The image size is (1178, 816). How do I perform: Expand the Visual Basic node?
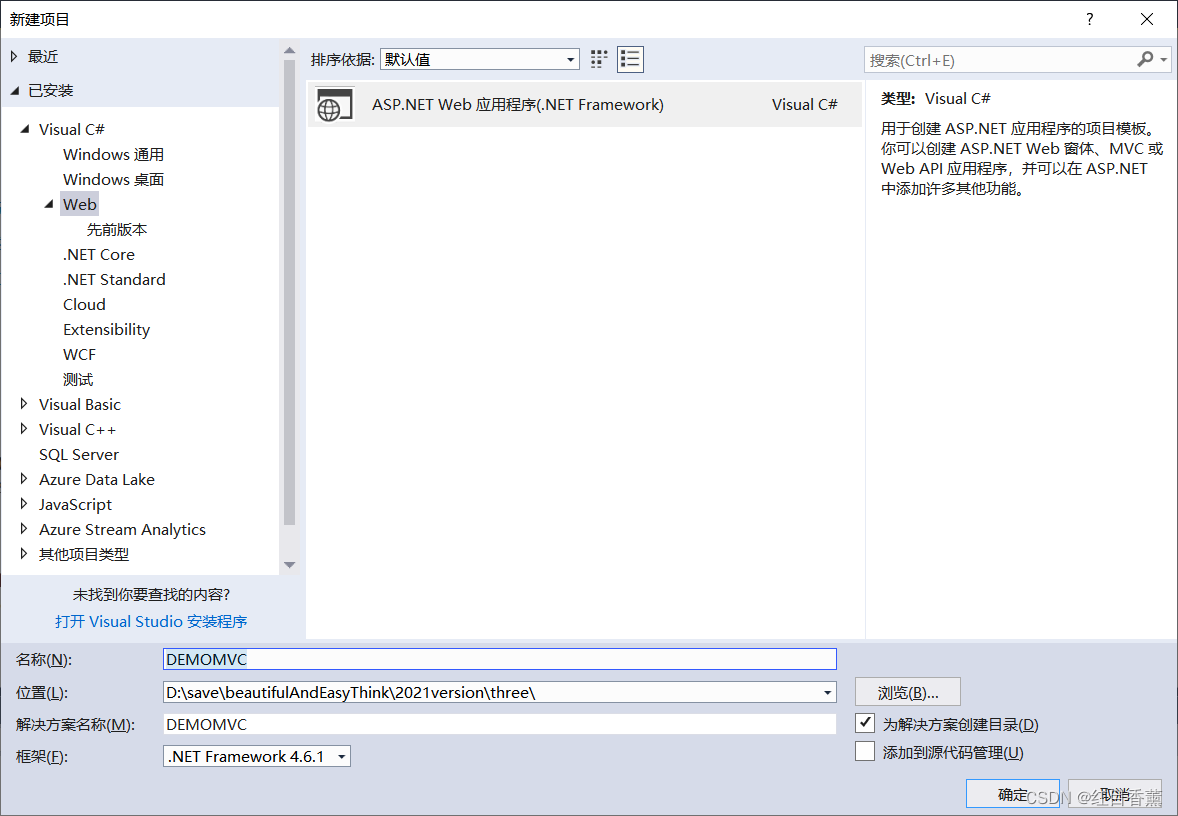pos(24,404)
